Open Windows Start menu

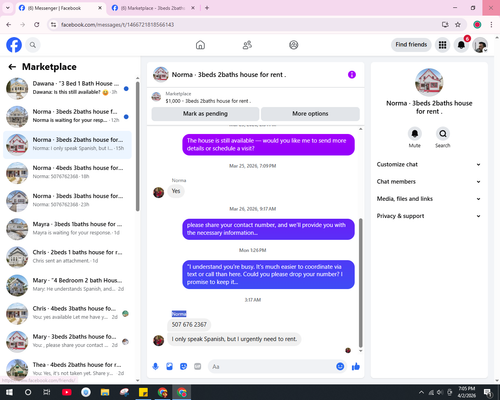(9, 392)
